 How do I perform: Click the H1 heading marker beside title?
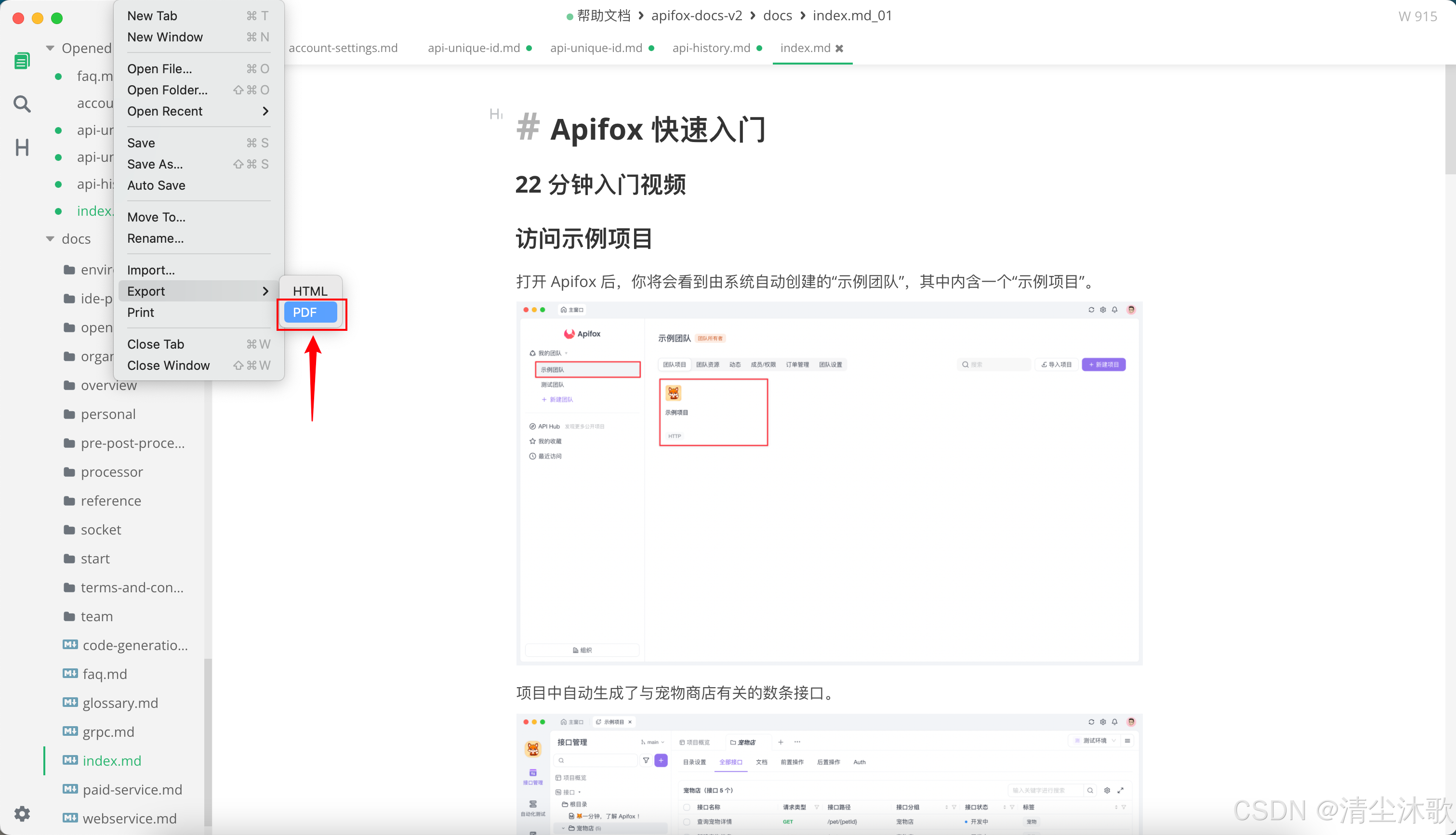point(496,114)
